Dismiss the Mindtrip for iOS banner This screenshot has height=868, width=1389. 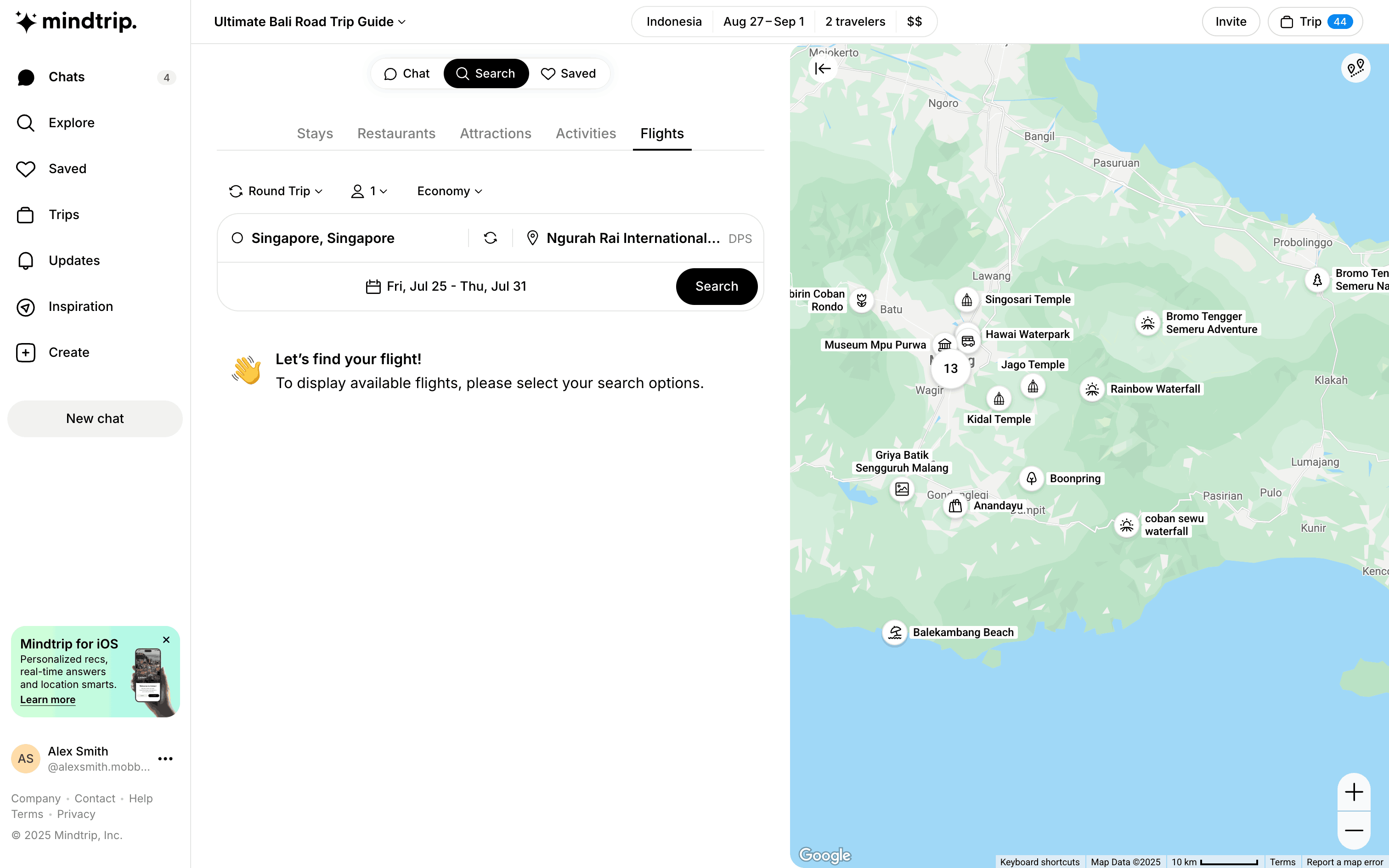tap(166, 639)
